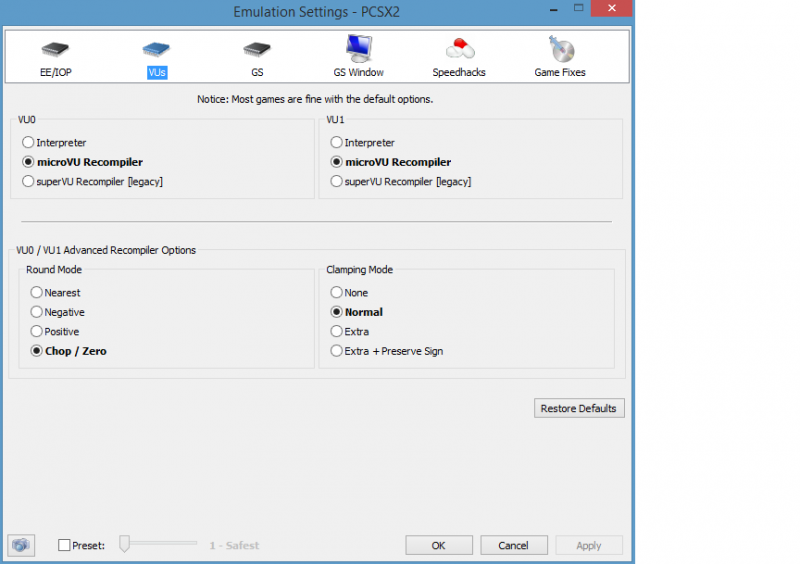Select Extra clamping mode option

point(337,332)
